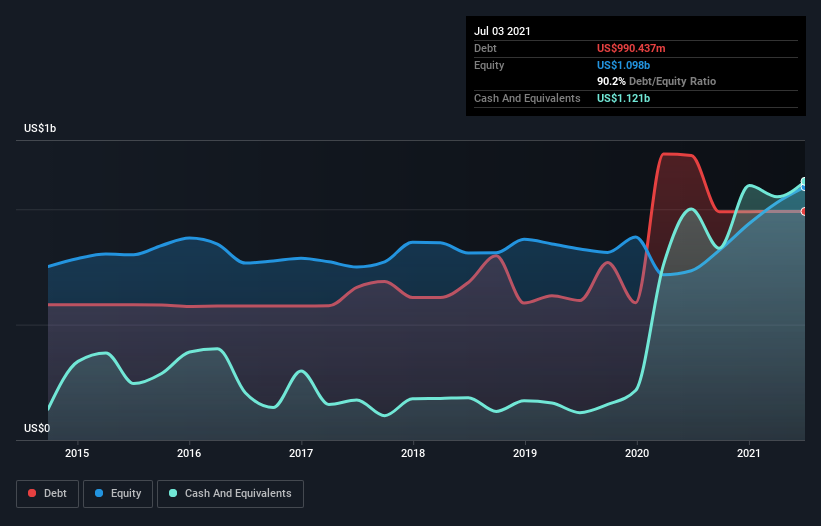Image resolution: width=821 pixels, height=526 pixels.
Task: Click the red Debt legend dot
Action: coord(32,494)
